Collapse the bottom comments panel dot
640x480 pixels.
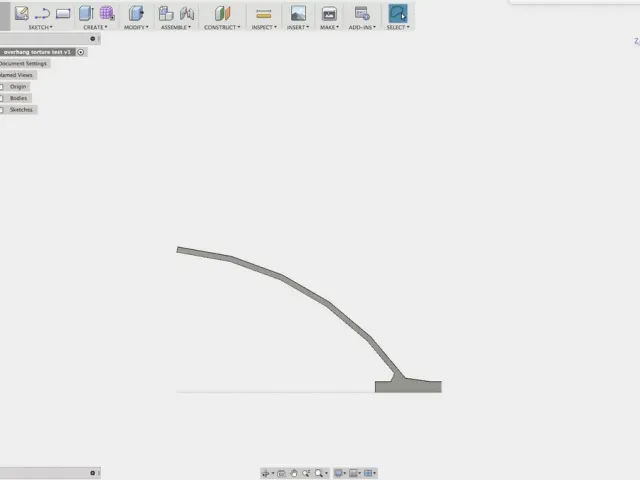coord(93,473)
